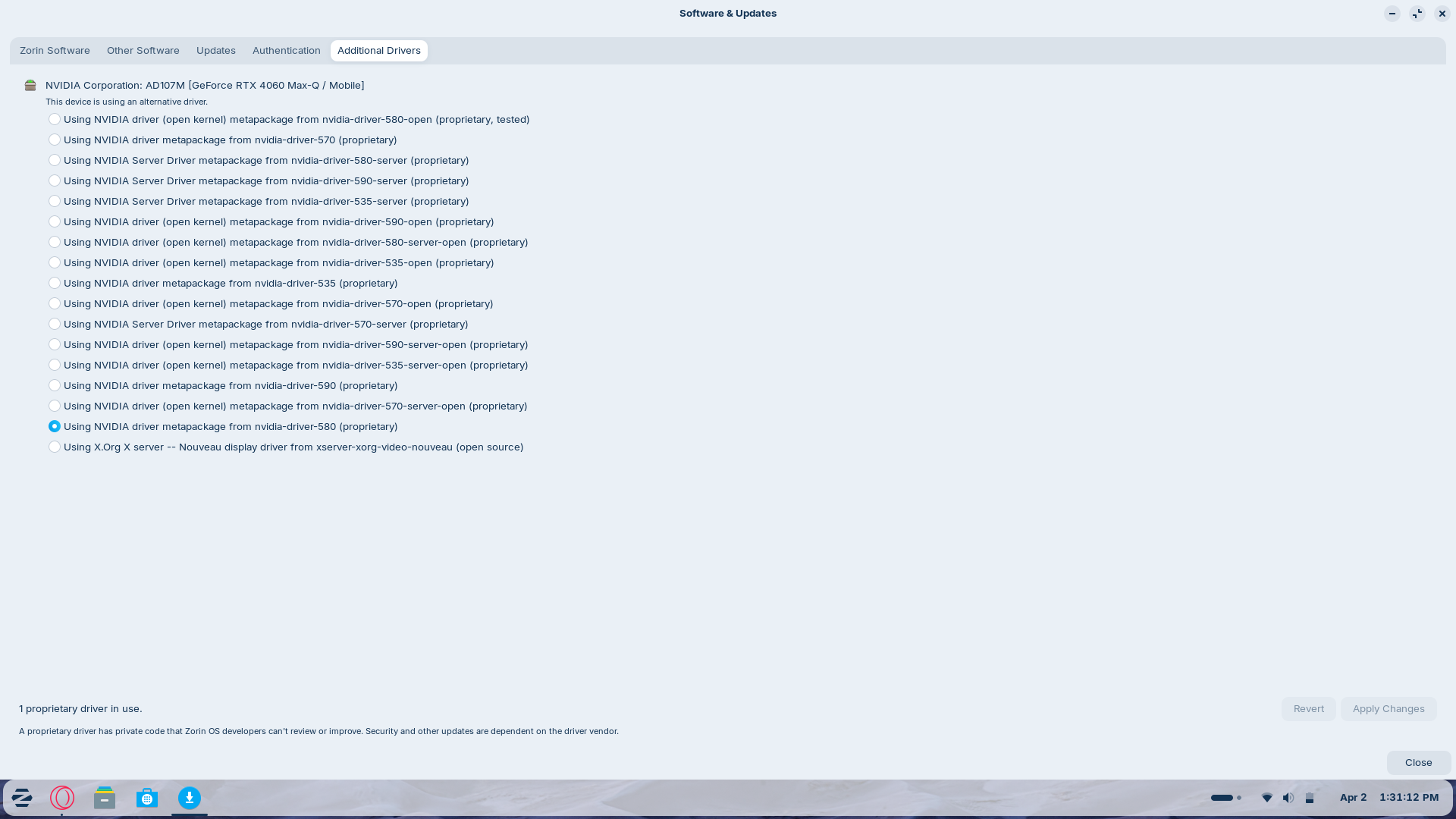Click the Software Updater download icon
This screenshot has width=1456, height=819.
click(x=190, y=798)
